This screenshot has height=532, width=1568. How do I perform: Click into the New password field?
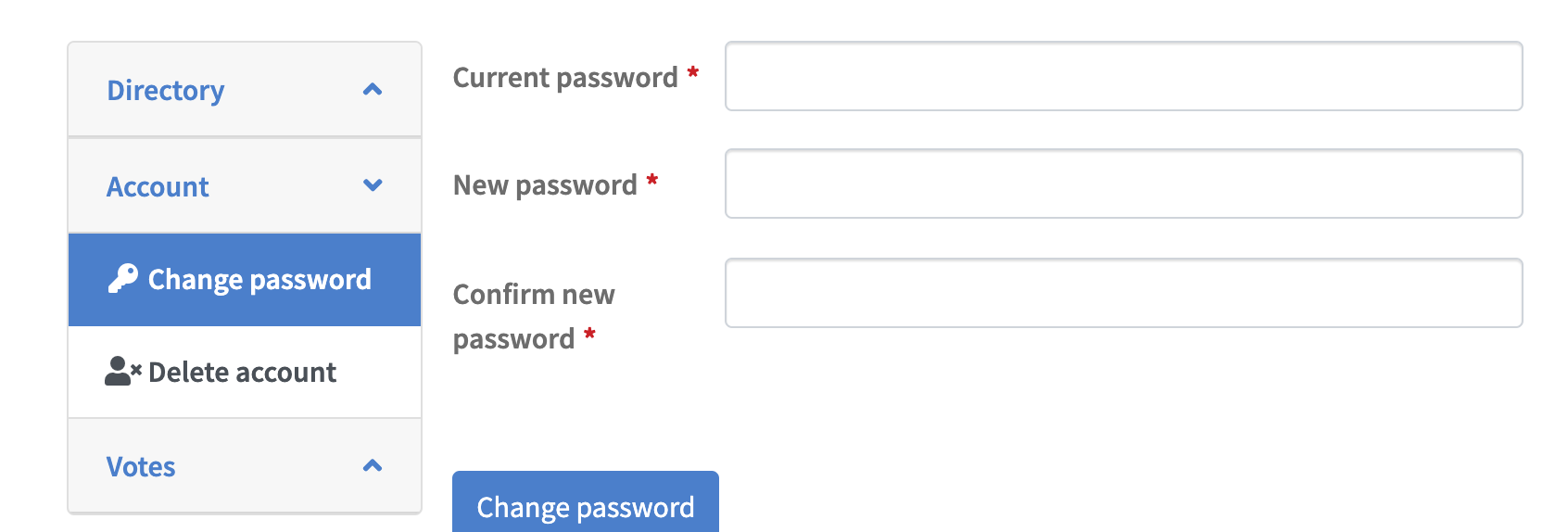[x=1123, y=184]
